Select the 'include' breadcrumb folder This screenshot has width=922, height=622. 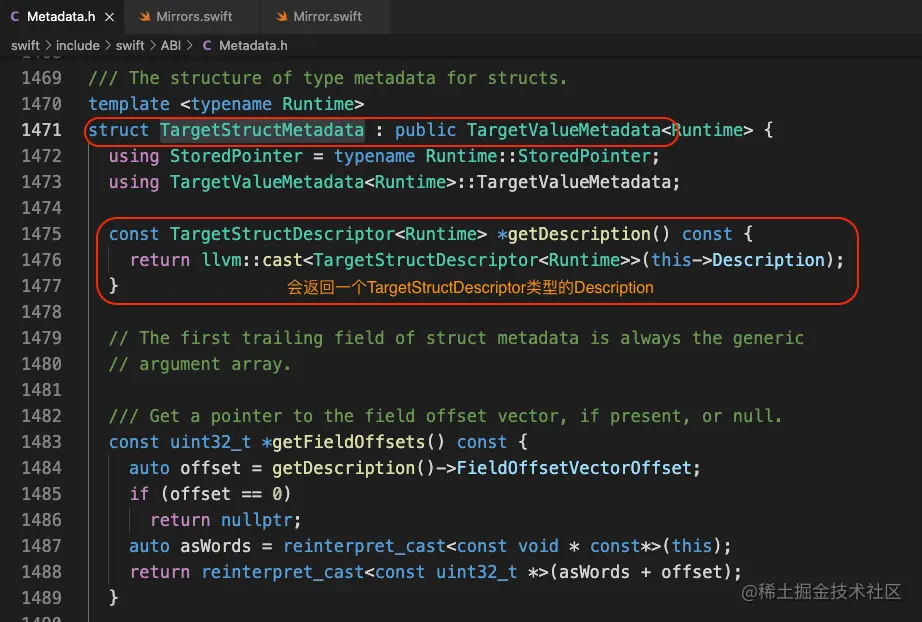coord(78,45)
